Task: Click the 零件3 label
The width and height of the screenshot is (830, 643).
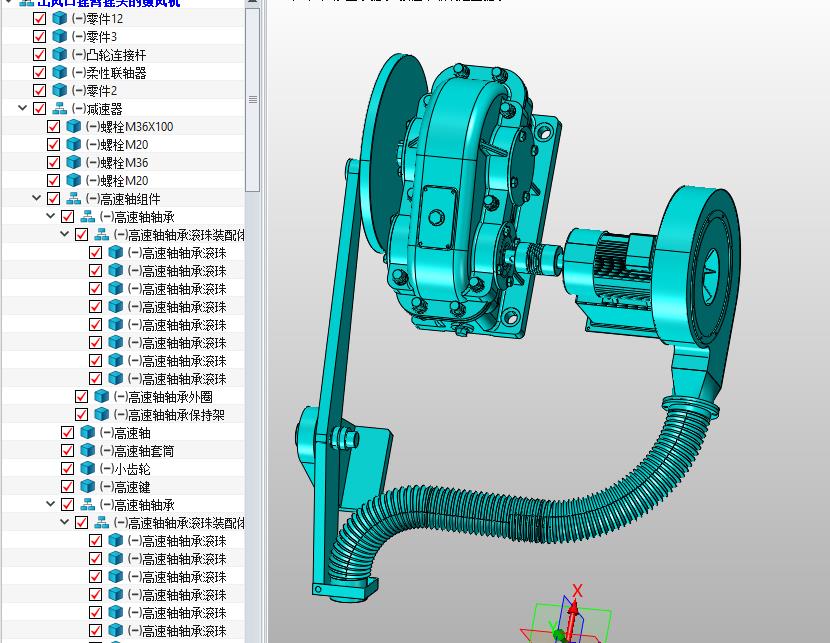Action: pyautogui.click(x=95, y=37)
